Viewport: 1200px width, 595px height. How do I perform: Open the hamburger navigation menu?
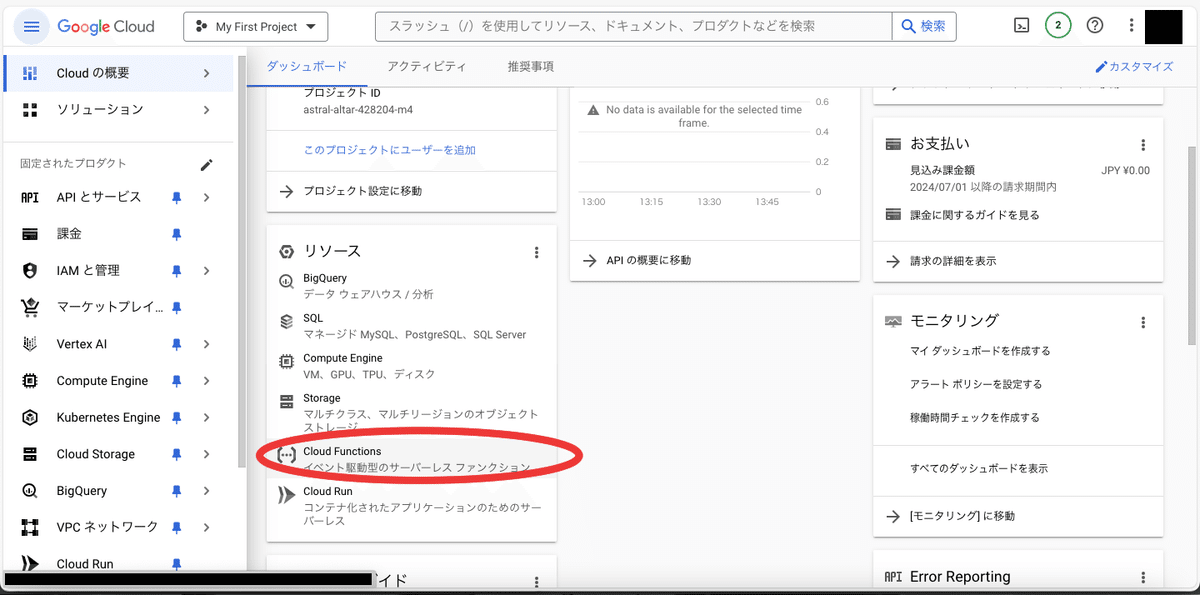(x=31, y=26)
